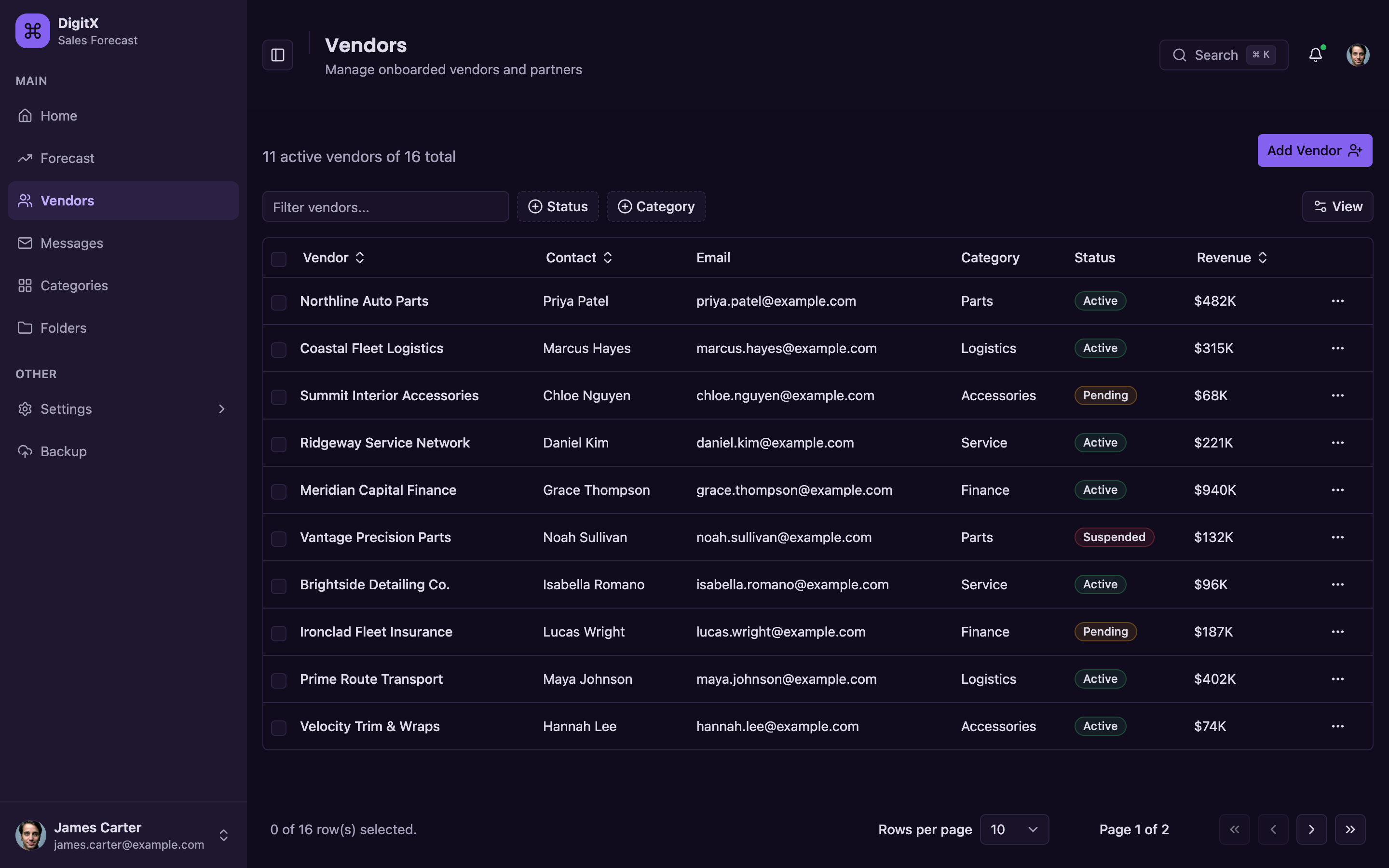Tick the select-all checkbox in table header
This screenshot has width=1389, height=868.
coord(279,259)
